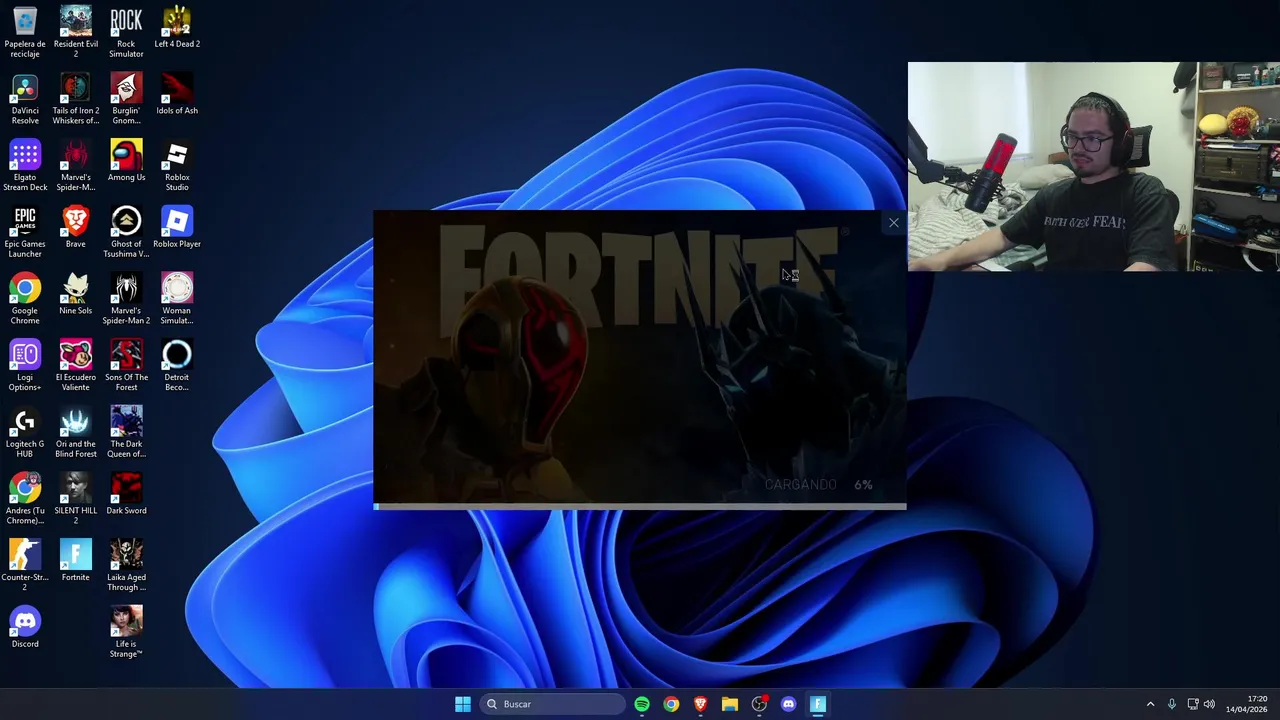Open Google Chrome from the taskbar

pos(671,704)
